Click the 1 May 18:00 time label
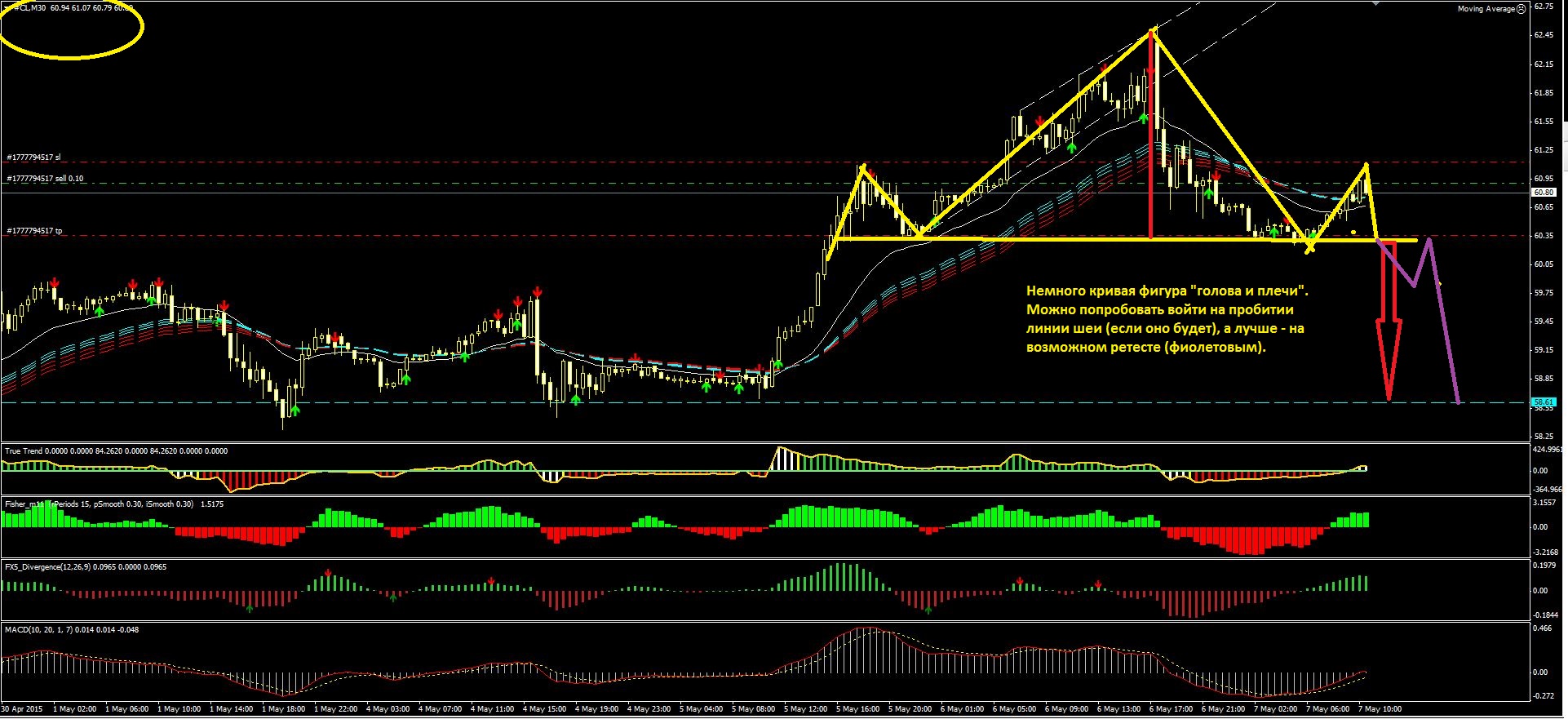This screenshot has width=1568, height=719. 283,709
